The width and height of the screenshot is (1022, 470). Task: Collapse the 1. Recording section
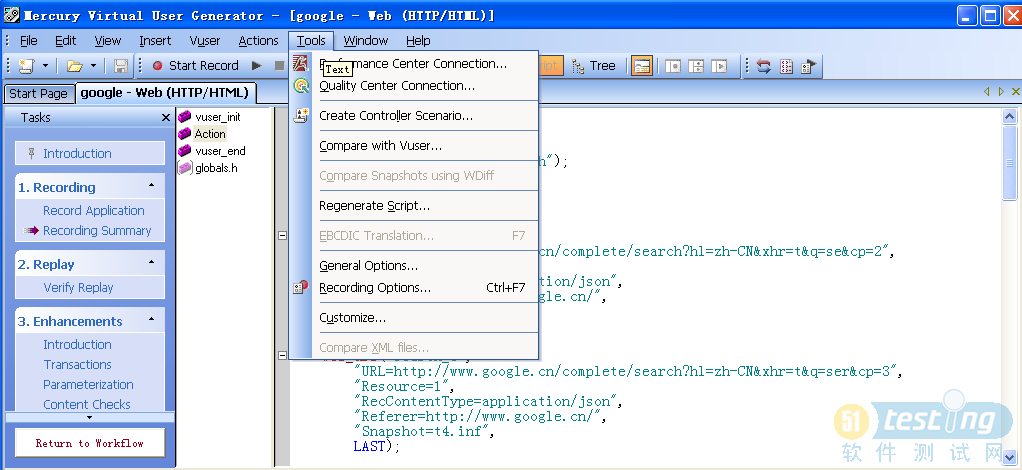(152, 186)
